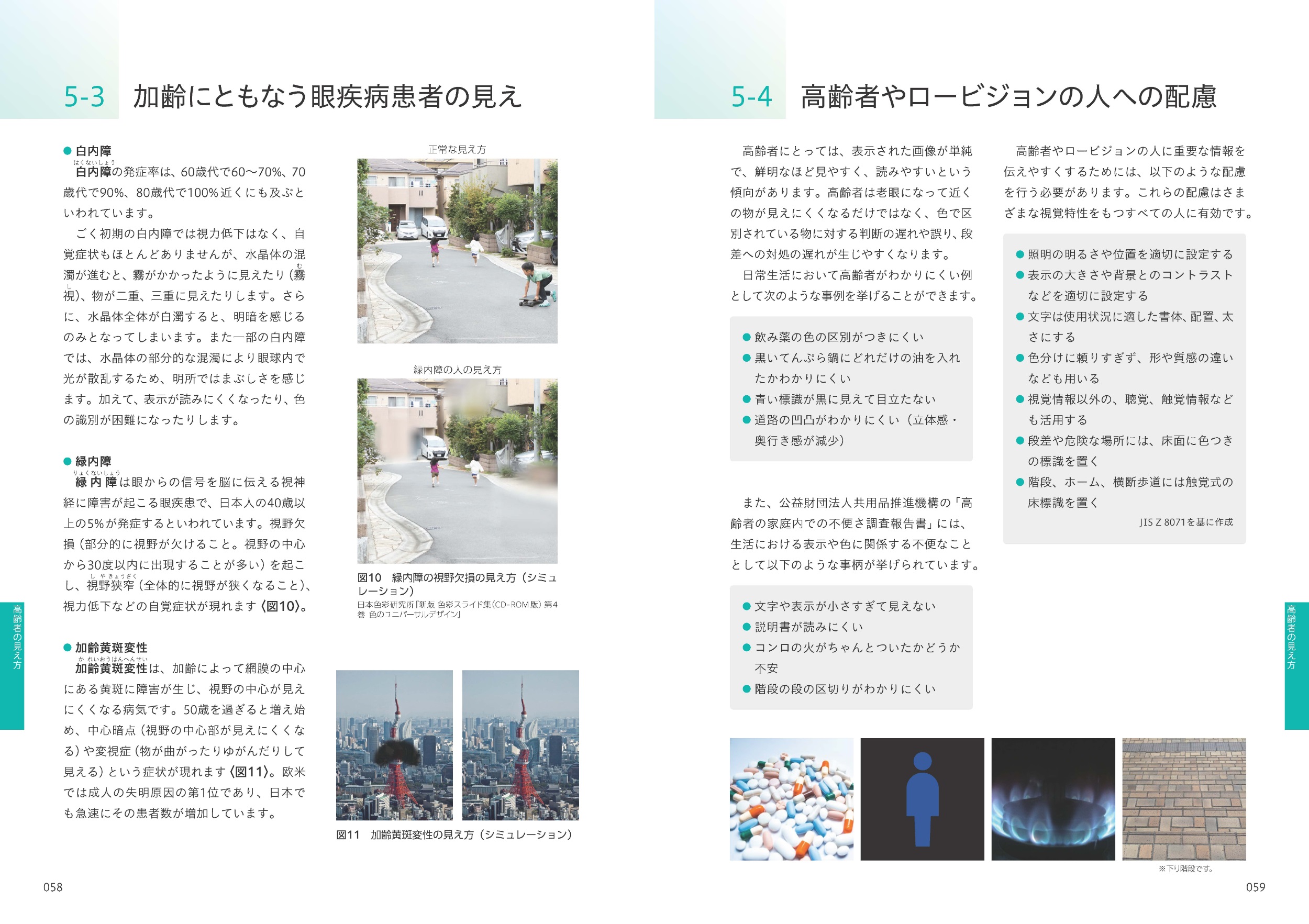Screen dimensions: 1309x924
Task: Click the line また、公益財団法人共用品推進機構の
Action: (x=857, y=503)
